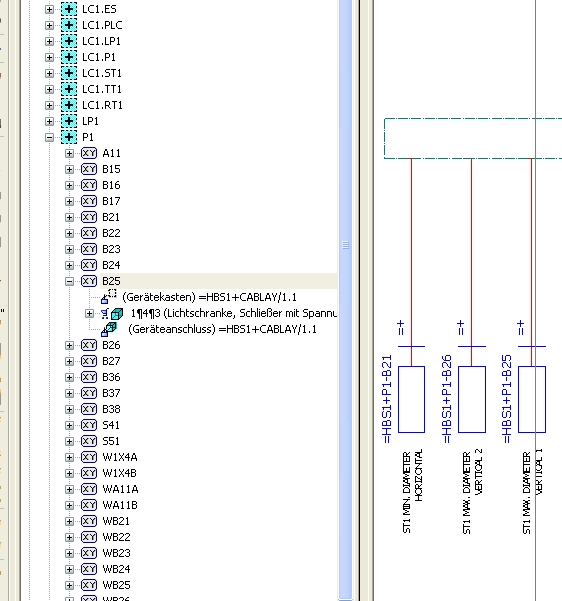Viewport: 562px width, 601px height.
Task: Collapse the P1 tree node
Action: coord(49,137)
